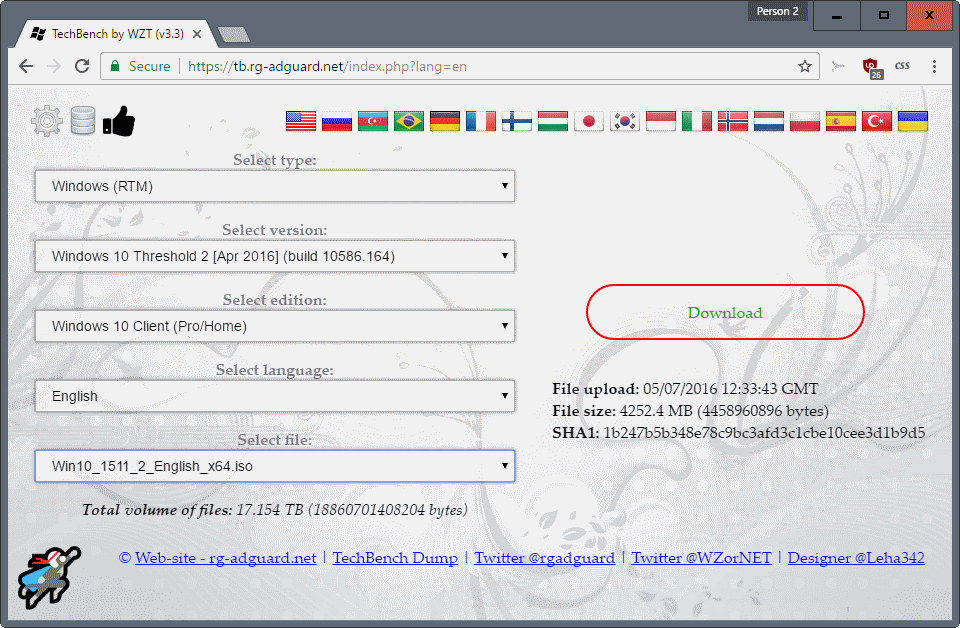This screenshot has height=628, width=960.
Task: Select the TechBench by WZT tab
Action: 116,34
